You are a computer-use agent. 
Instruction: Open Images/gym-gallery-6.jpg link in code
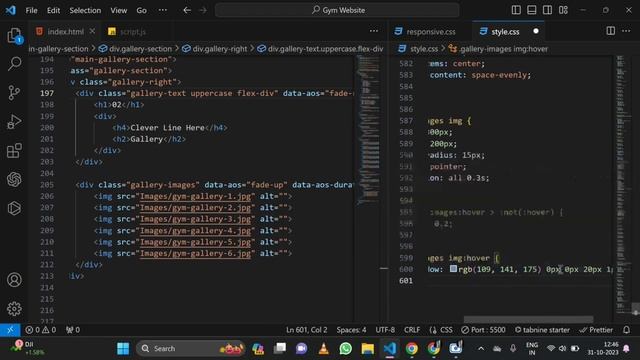195,253
